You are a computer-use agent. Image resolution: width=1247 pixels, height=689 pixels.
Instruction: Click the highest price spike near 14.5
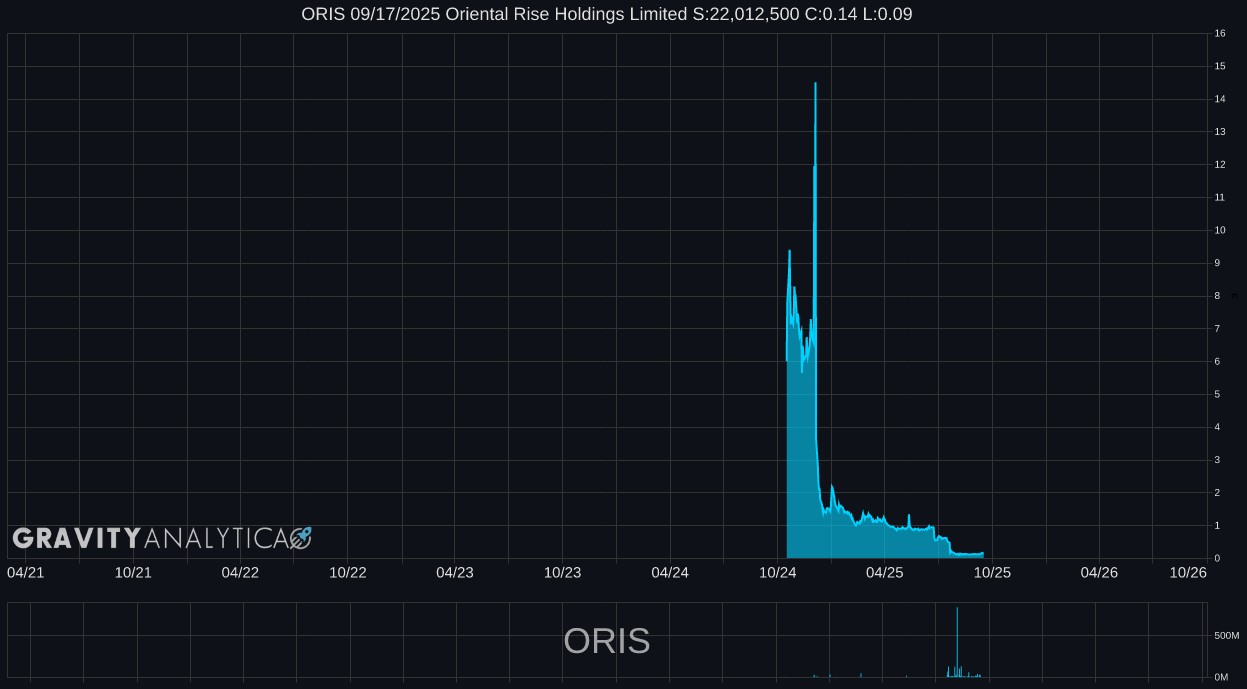pyautogui.click(x=815, y=84)
